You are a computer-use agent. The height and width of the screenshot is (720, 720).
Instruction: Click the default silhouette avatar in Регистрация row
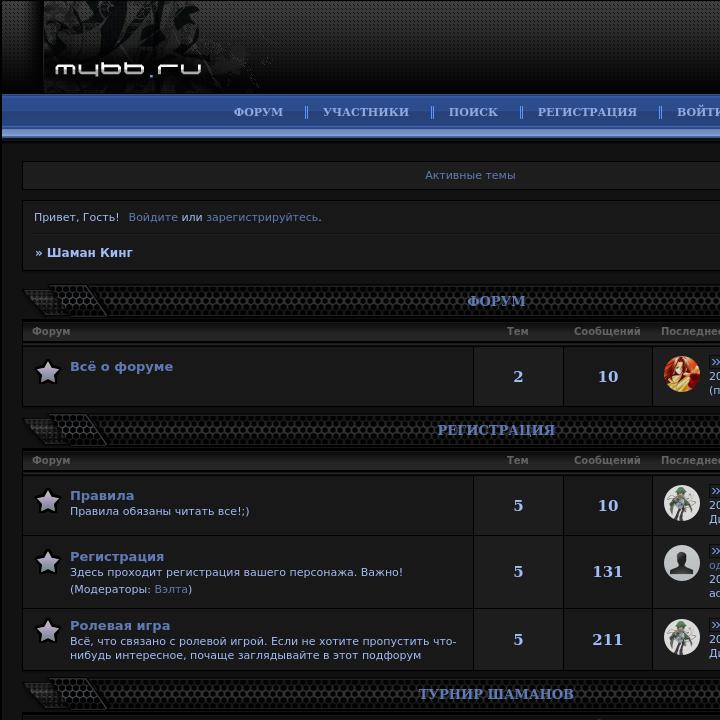point(681,563)
